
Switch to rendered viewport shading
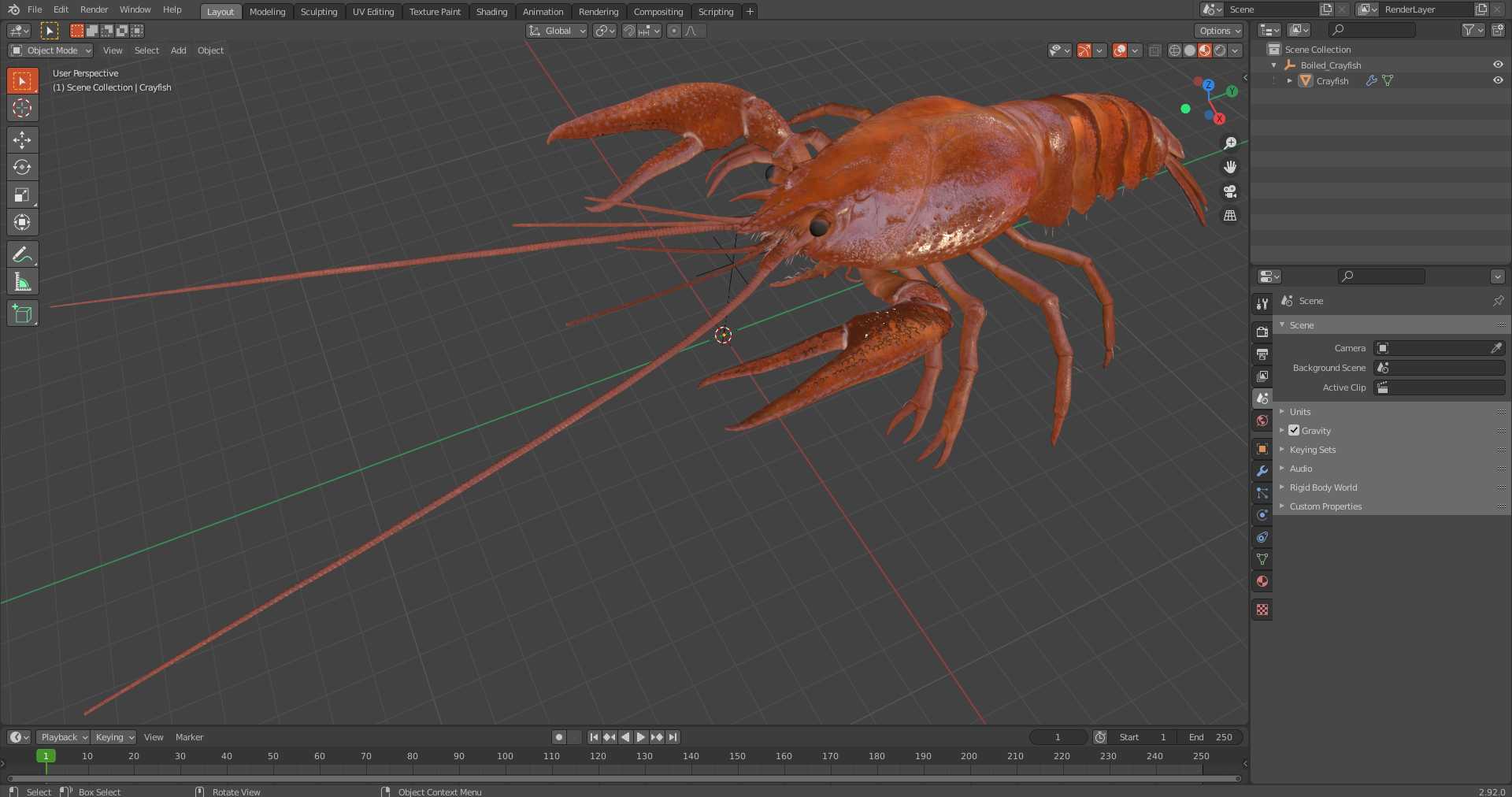coord(1220,50)
